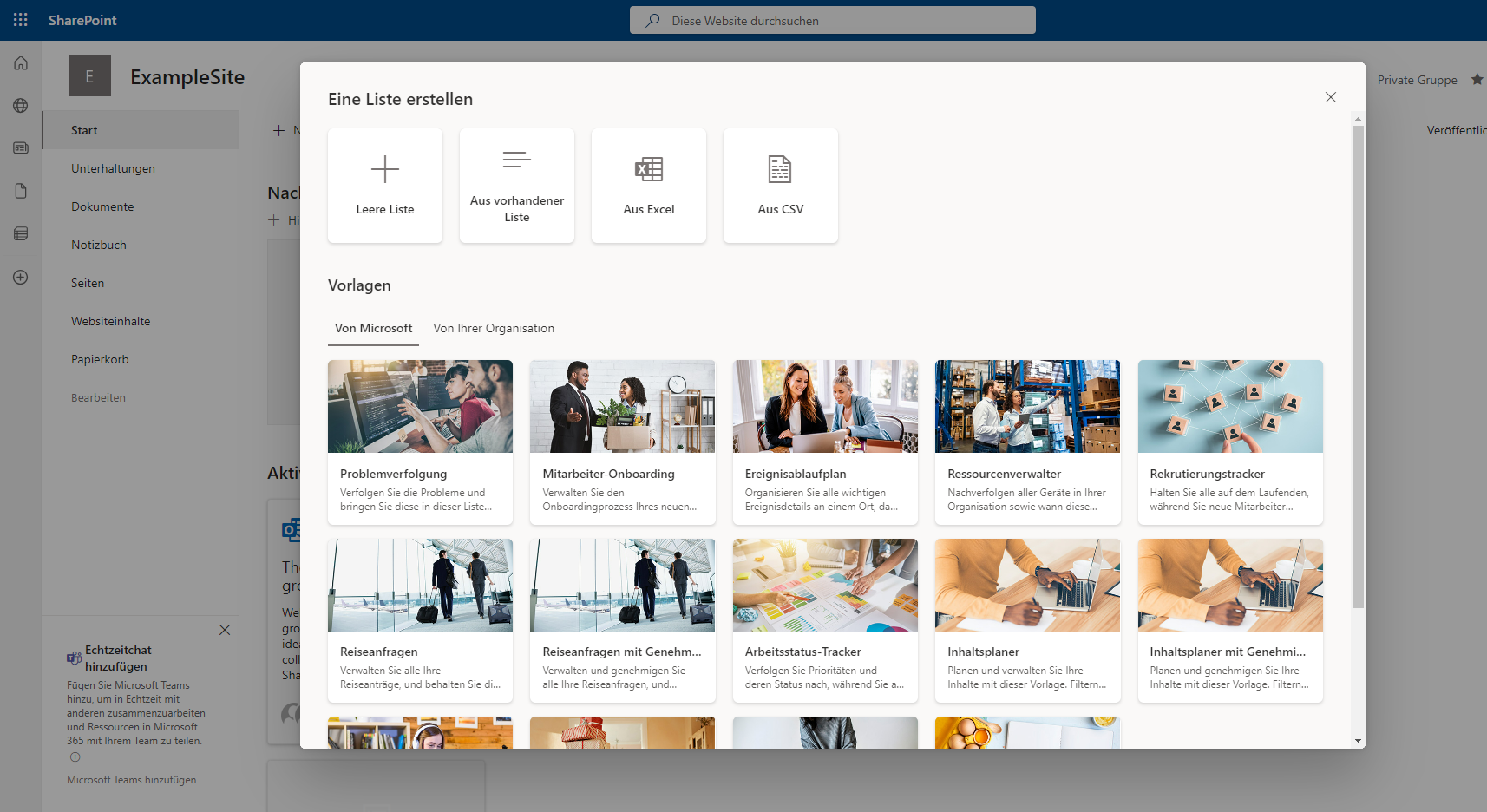Click the dialog scrollbar up arrow
1487x812 pixels.
coord(1358,119)
